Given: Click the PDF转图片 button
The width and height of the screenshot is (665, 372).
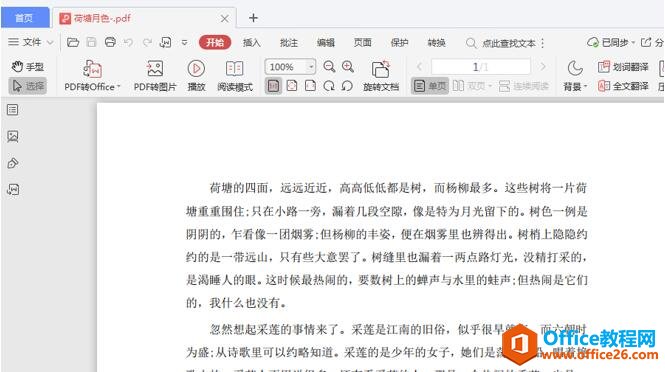Looking at the screenshot, I should (x=154, y=76).
